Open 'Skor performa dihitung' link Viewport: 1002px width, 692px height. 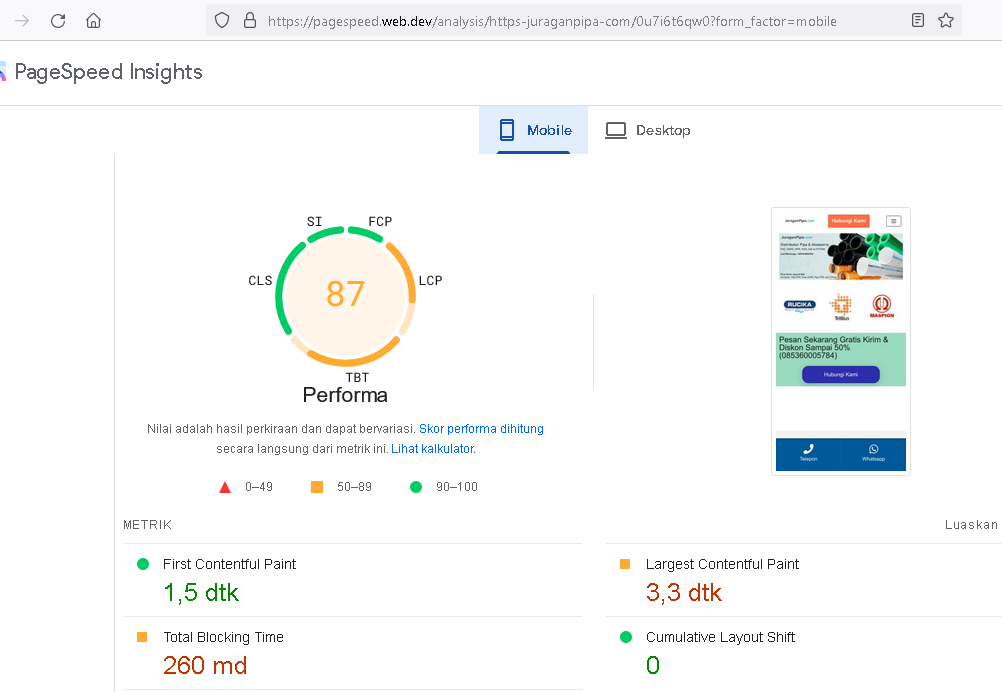481,429
